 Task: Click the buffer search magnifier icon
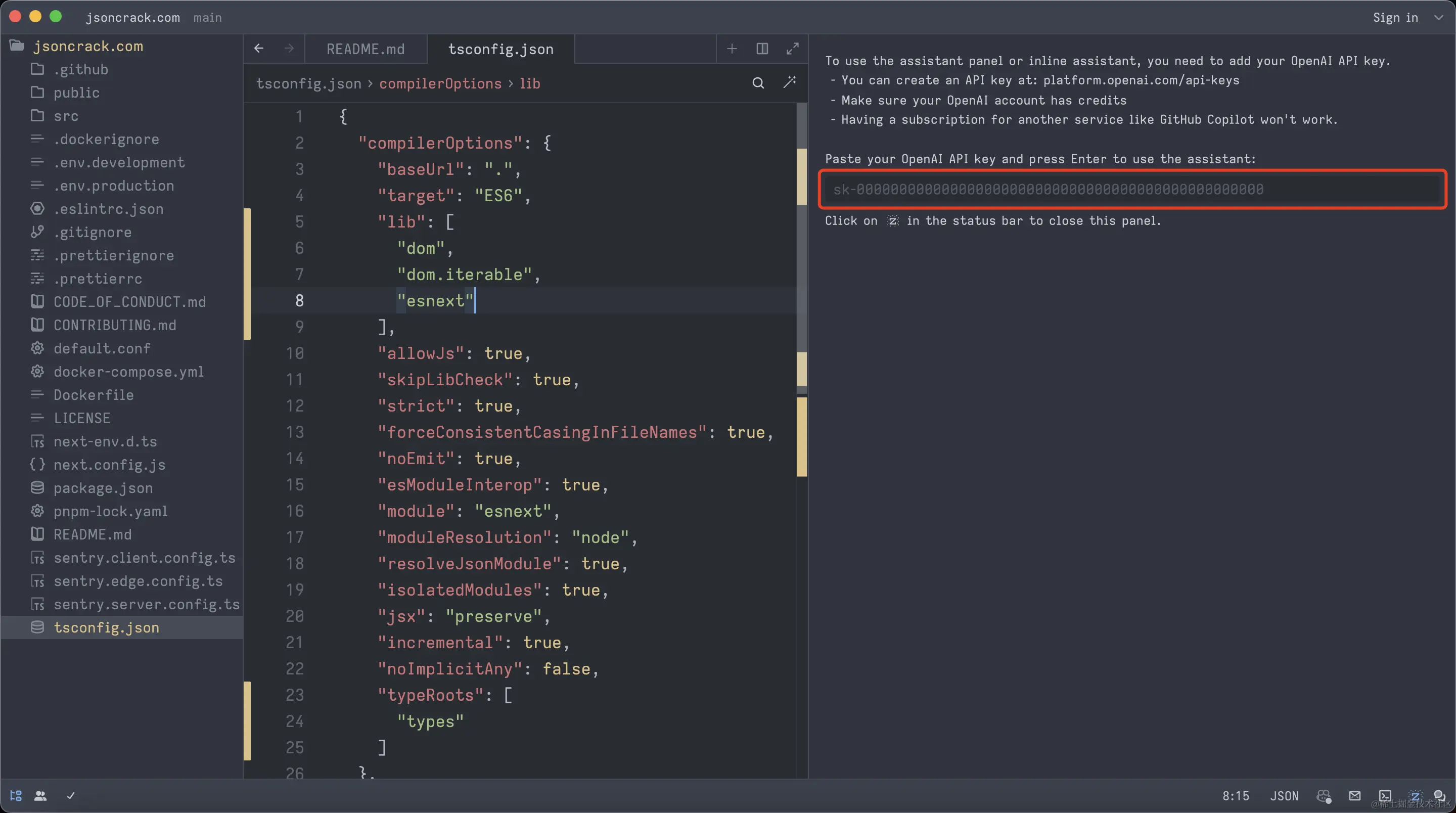(758, 83)
